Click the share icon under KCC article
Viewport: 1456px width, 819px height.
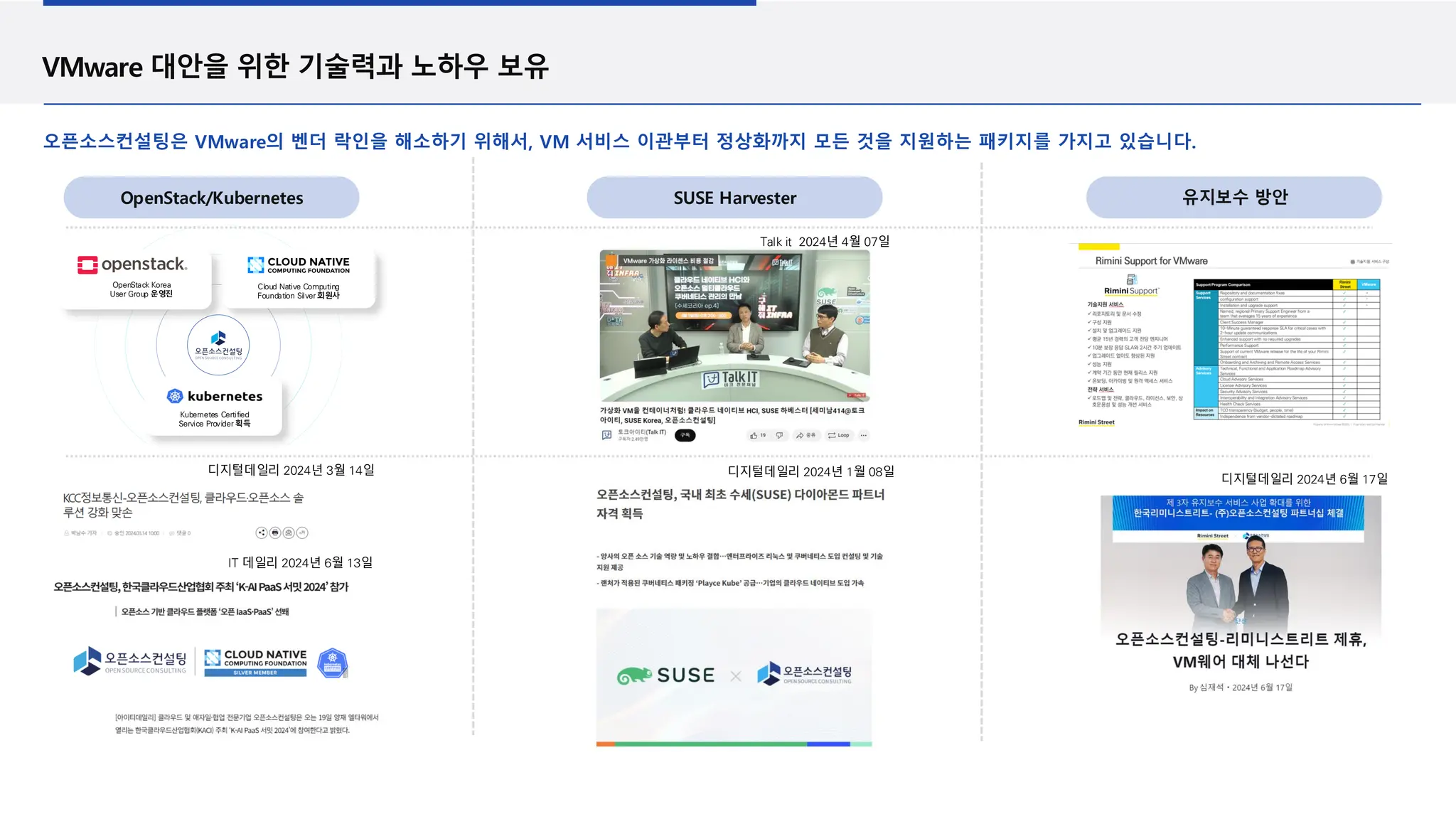262,532
